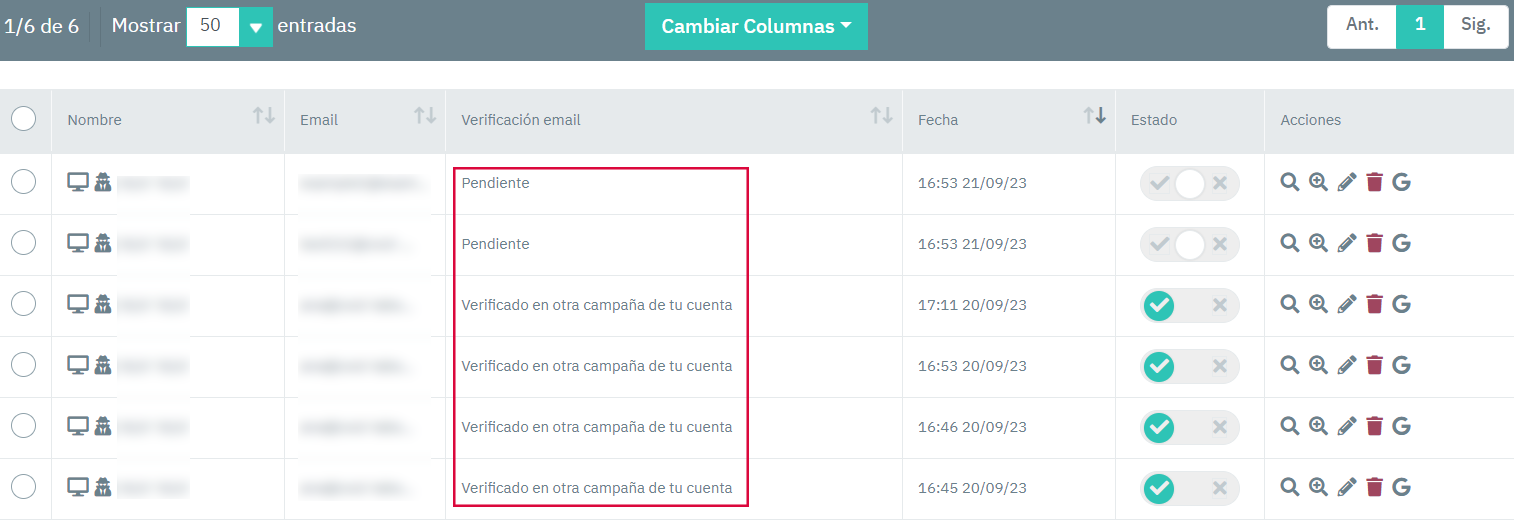This screenshot has height=526, width=1514.
Task: Click the Email column header
Action: 365,120
